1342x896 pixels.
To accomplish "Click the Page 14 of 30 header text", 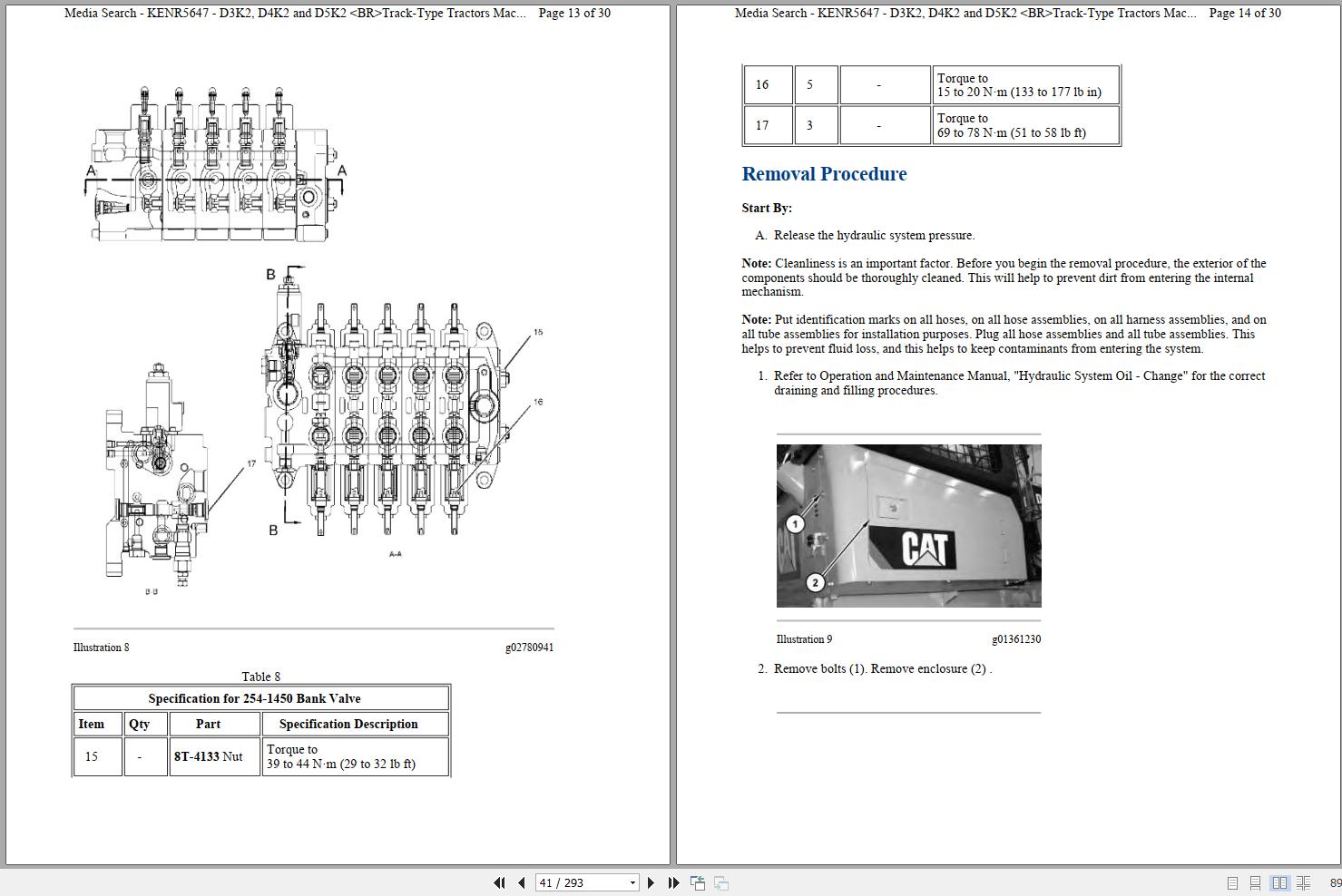I will coord(1244,13).
